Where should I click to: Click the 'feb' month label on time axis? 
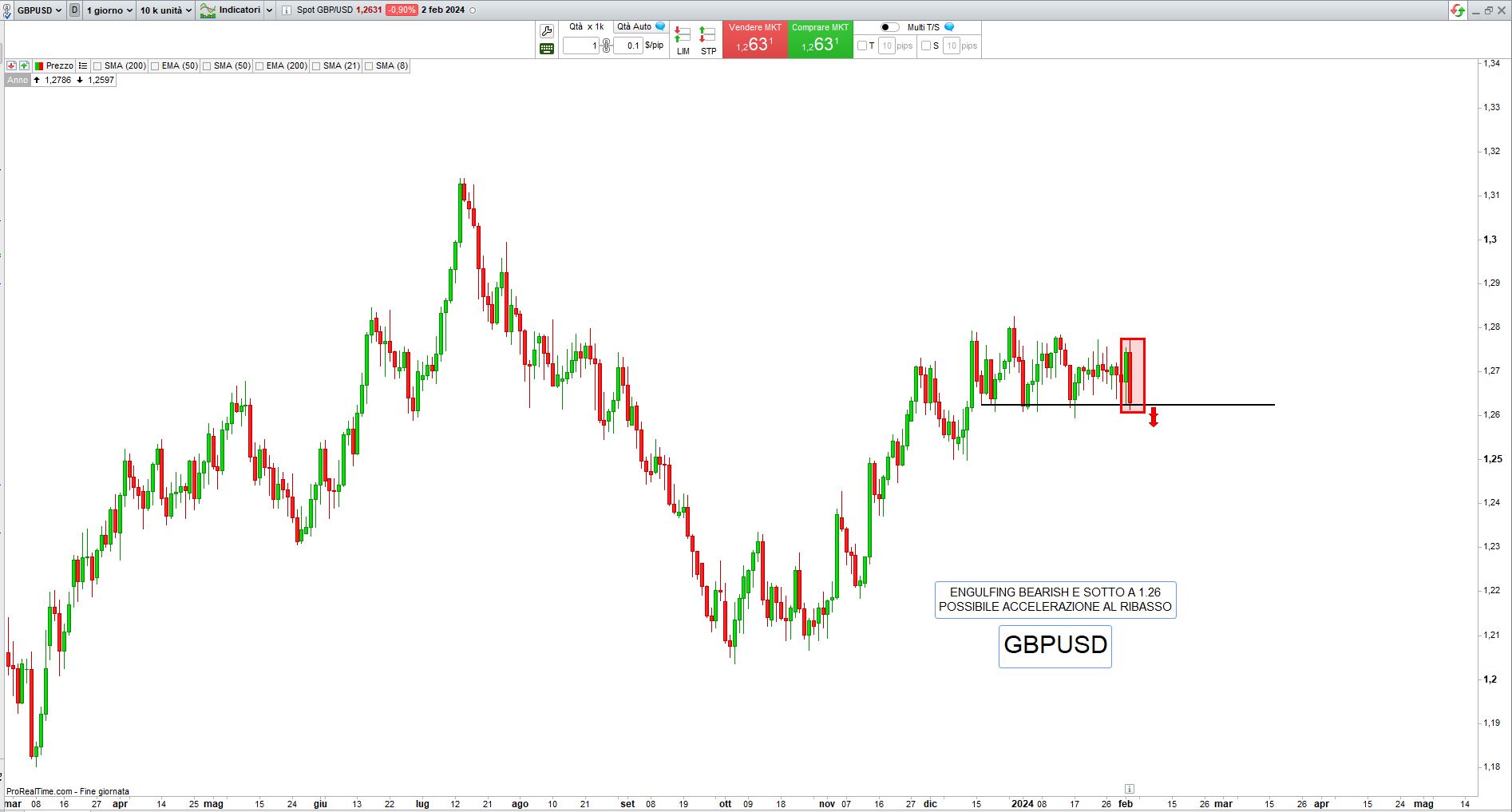[x=1126, y=804]
